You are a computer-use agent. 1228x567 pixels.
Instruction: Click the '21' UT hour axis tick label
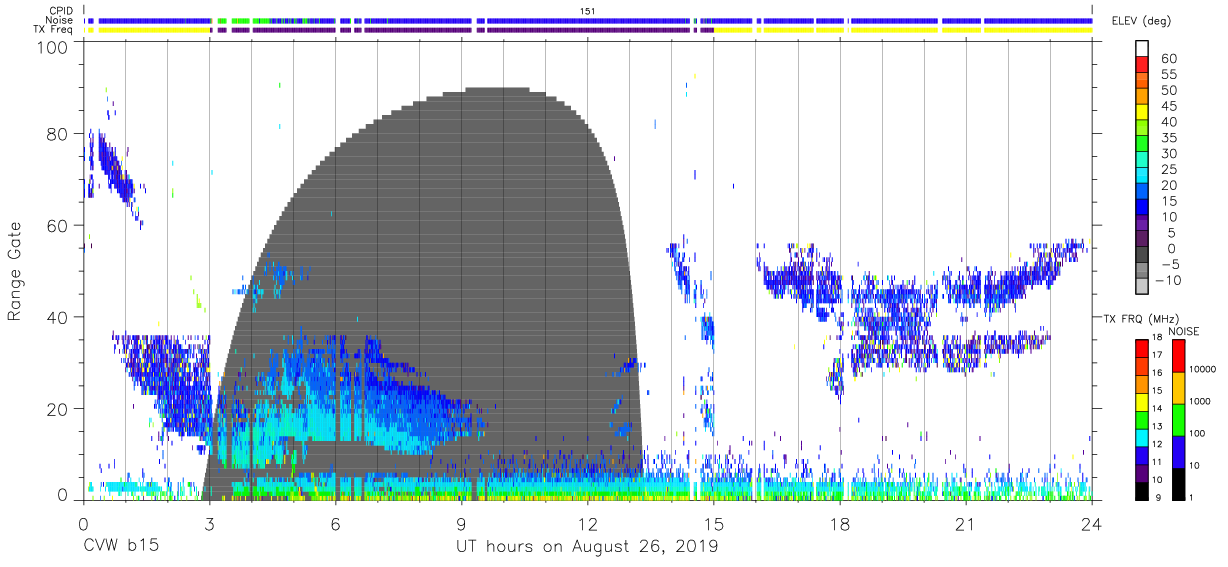click(x=966, y=523)
